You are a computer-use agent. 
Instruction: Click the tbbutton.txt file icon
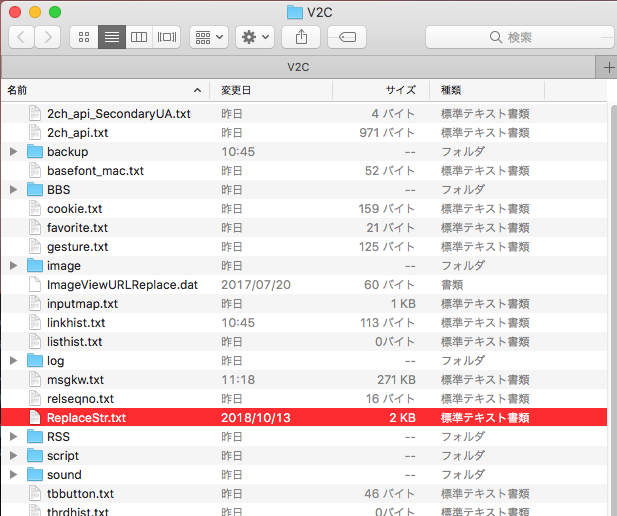pos(35,493)
